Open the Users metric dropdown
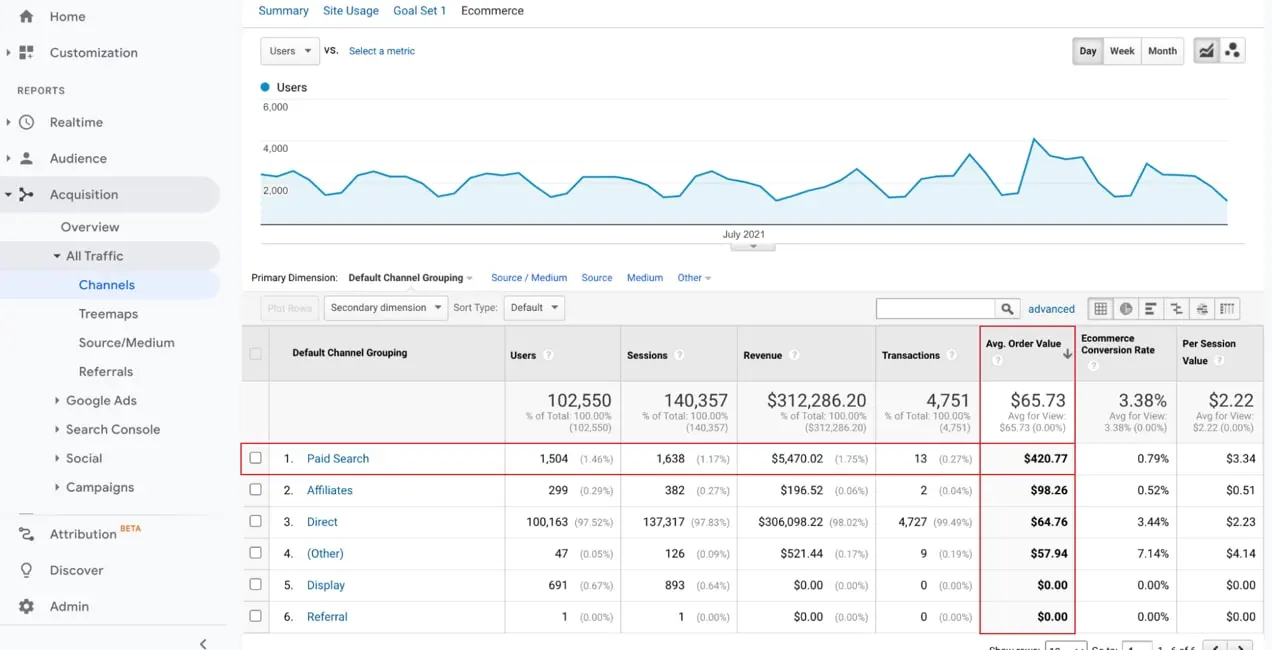Screen dimensions: 1272x650 coord(289,51)
